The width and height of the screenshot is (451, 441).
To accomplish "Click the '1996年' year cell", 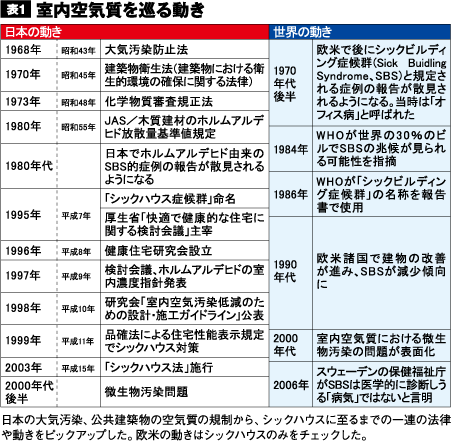I will tap(29, 251).
